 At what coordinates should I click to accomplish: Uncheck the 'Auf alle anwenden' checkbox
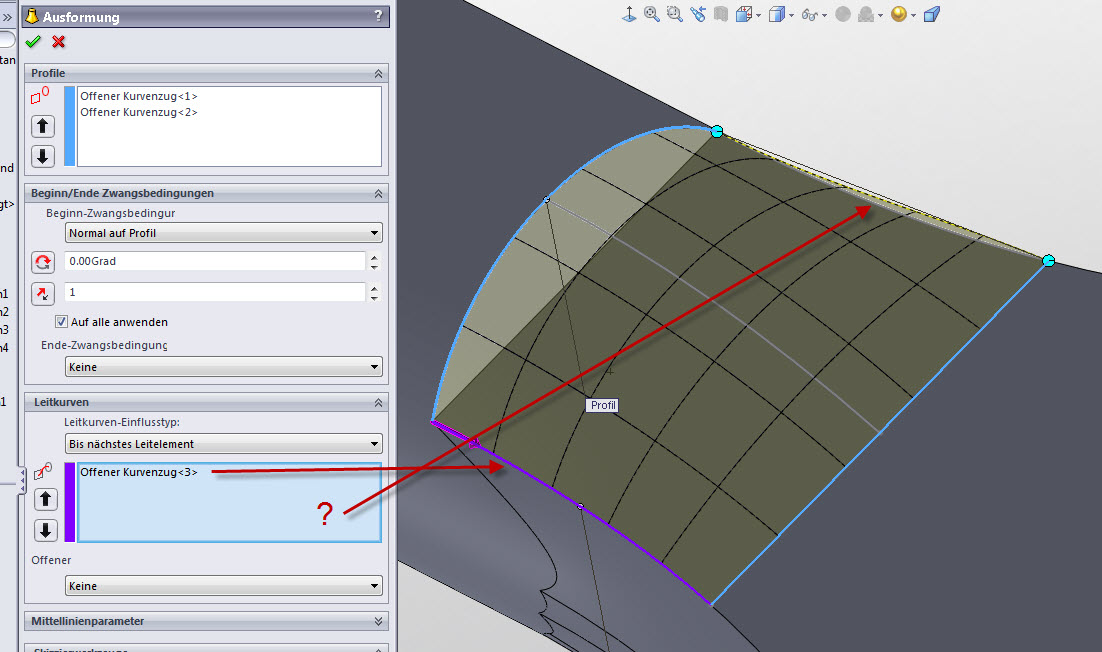coord(61,322)
